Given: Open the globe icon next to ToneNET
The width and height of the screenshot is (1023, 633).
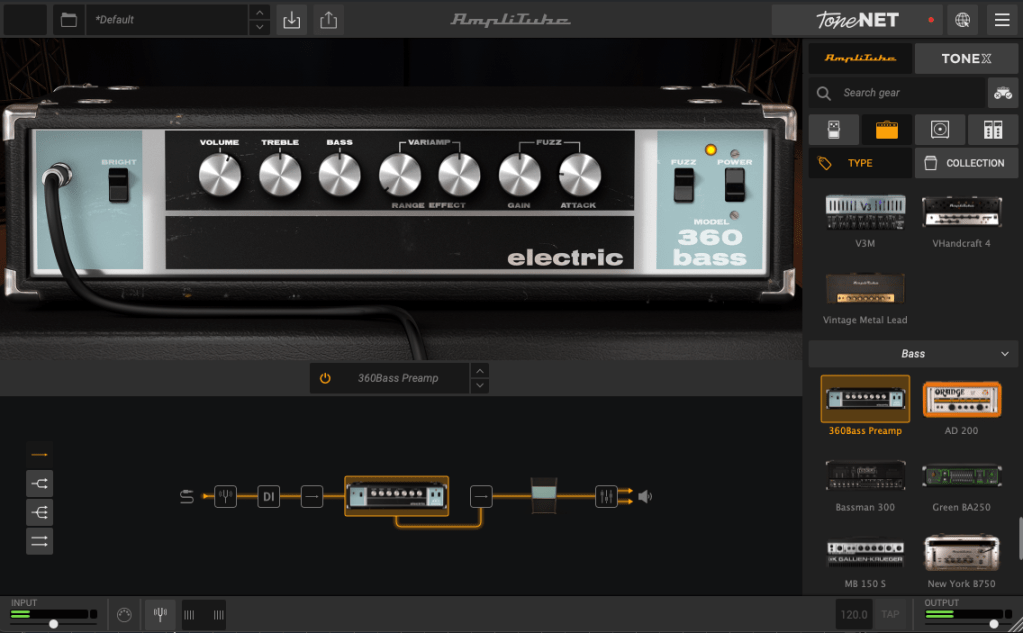Looking at the screenshot, I should 962,20.
